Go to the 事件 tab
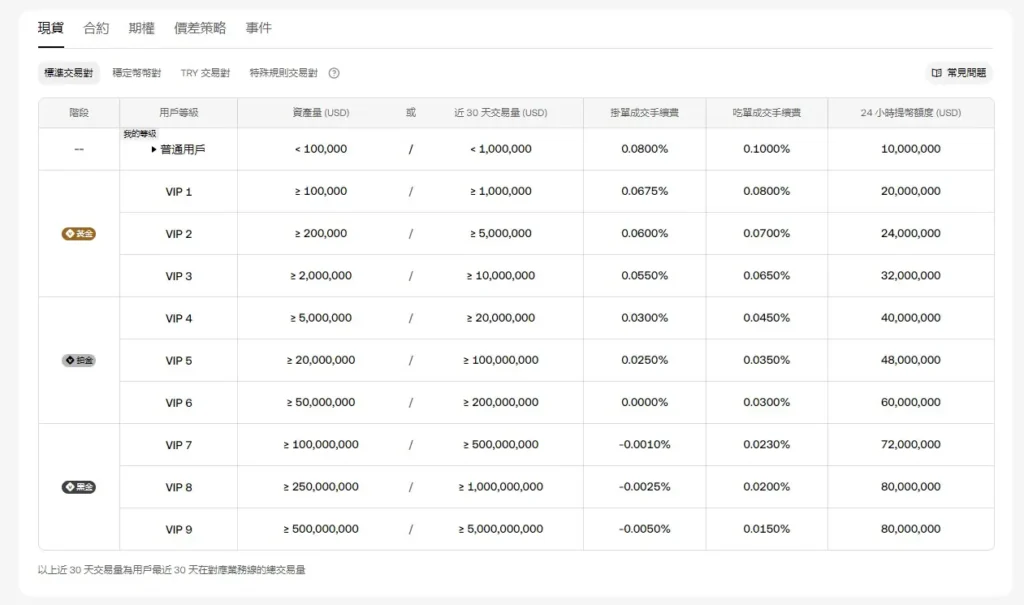Image resolution: width=1024 pixels, height=605 pixels. [x=259, y=28]
